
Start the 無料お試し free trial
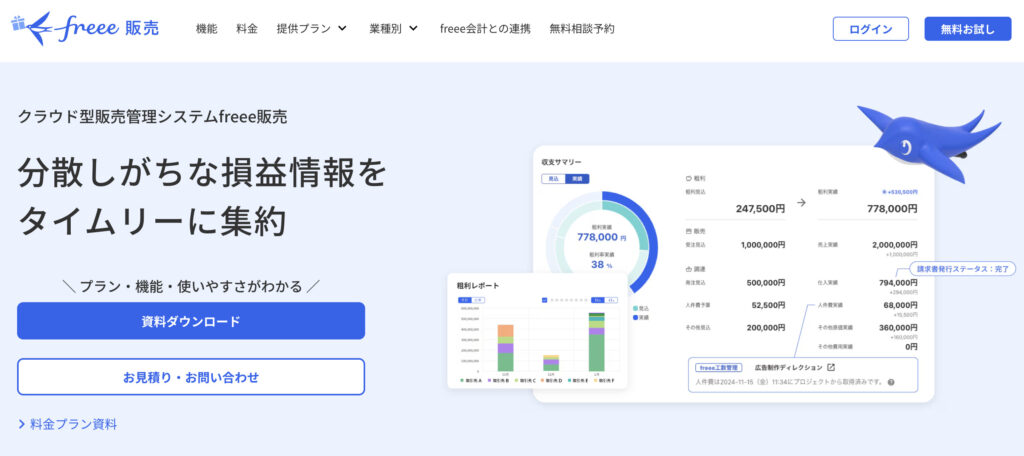pyautogui.click(x=968, y=29)
